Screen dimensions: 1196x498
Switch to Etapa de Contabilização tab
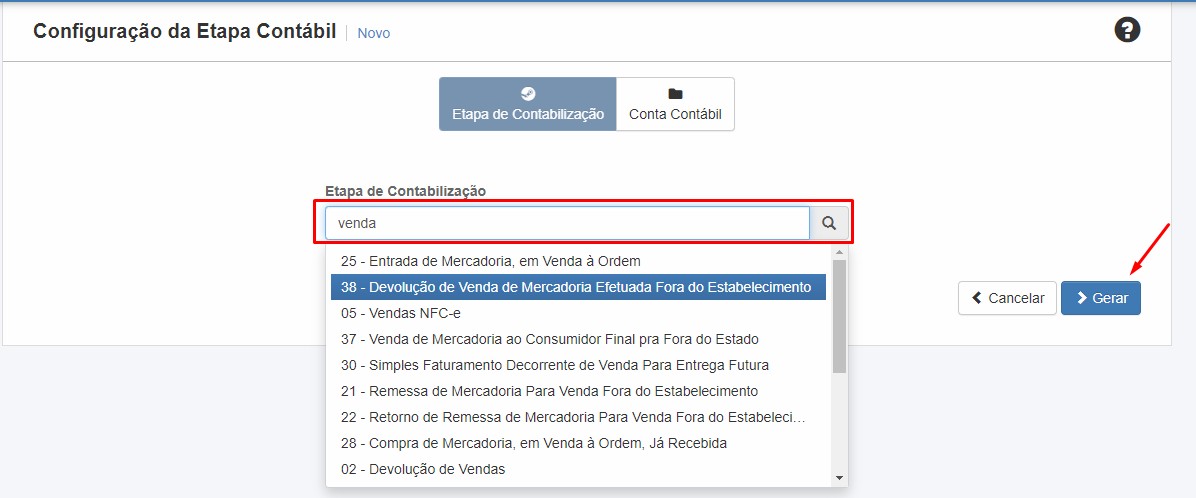[527, 104]
